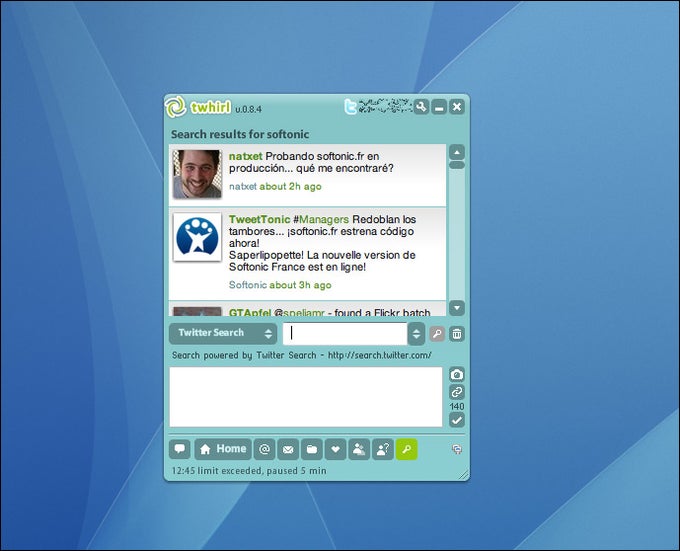The image size is (680, 551).
Task: Open search history arrows next to search field
Action: click(416, 334)
